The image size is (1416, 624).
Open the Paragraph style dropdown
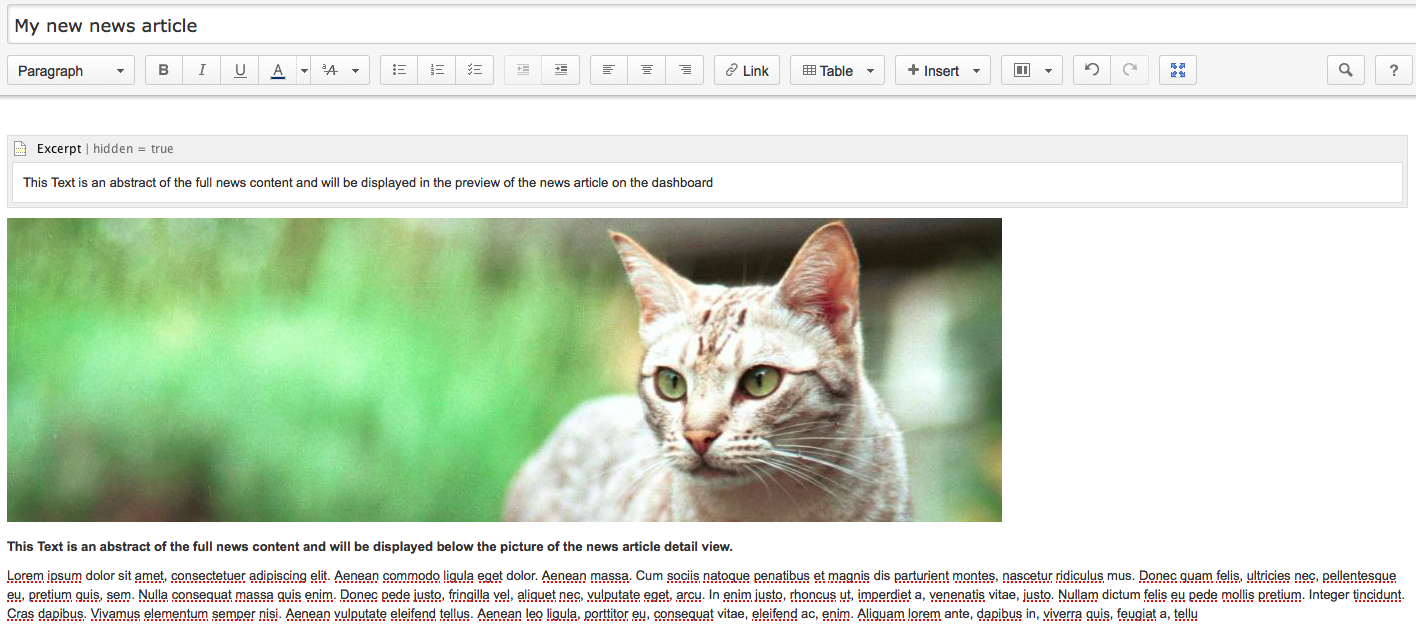[70, 70]
